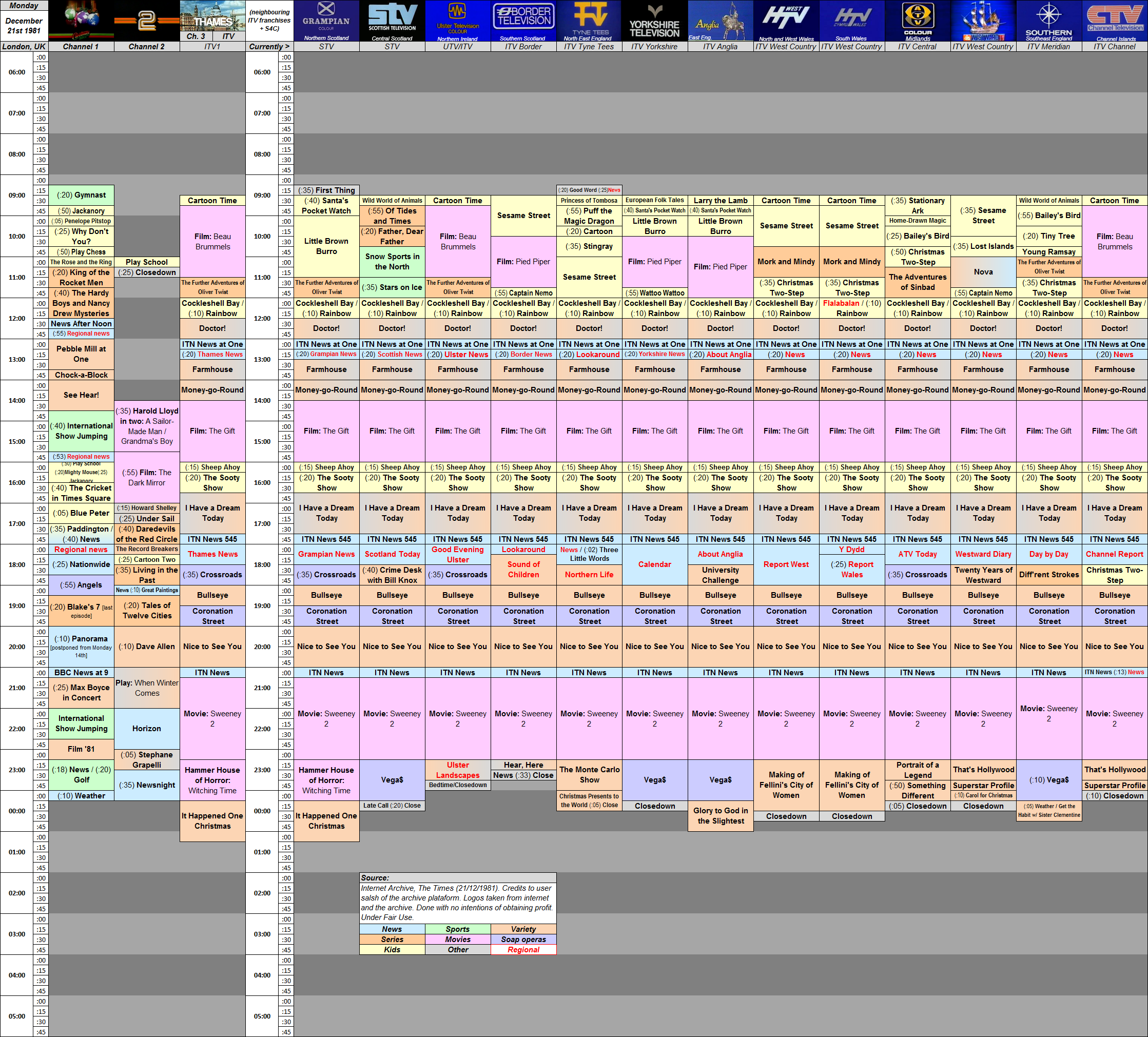Image resolution: width=1148 pixels, height=1037 pixels.
Task: Select the Channel Television CTV logo
Action: point(1115,21)
